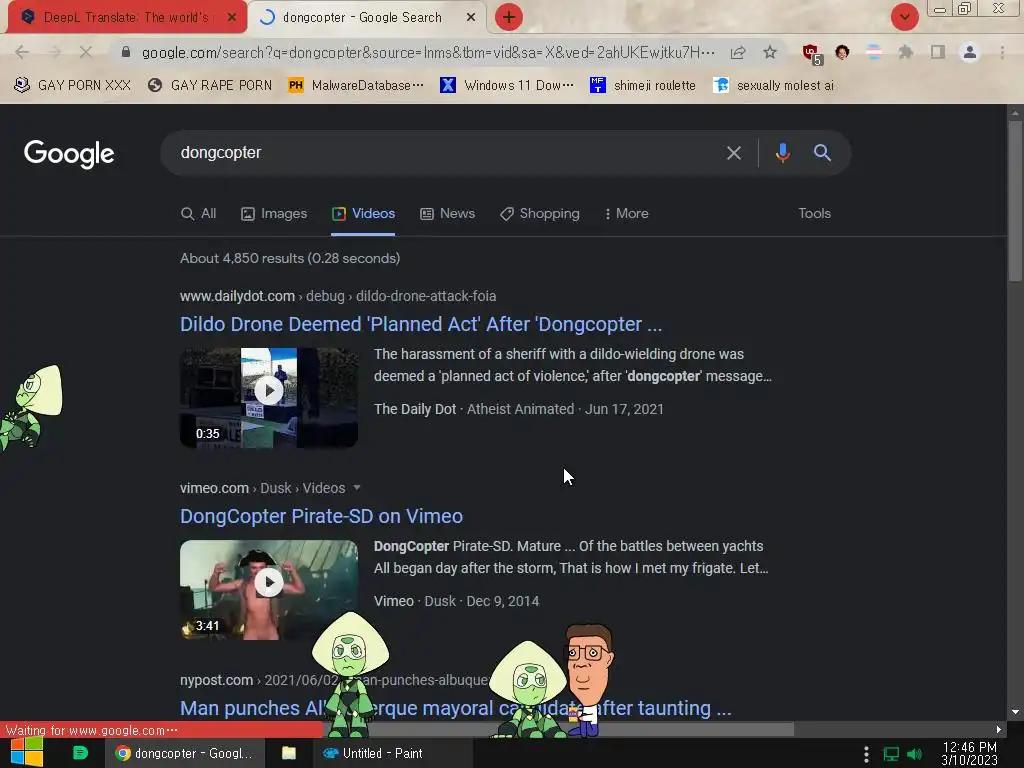This screenshot has width=1024, height=768.
Task: Switch to the Images tab
Action: (x=274, y=214)
